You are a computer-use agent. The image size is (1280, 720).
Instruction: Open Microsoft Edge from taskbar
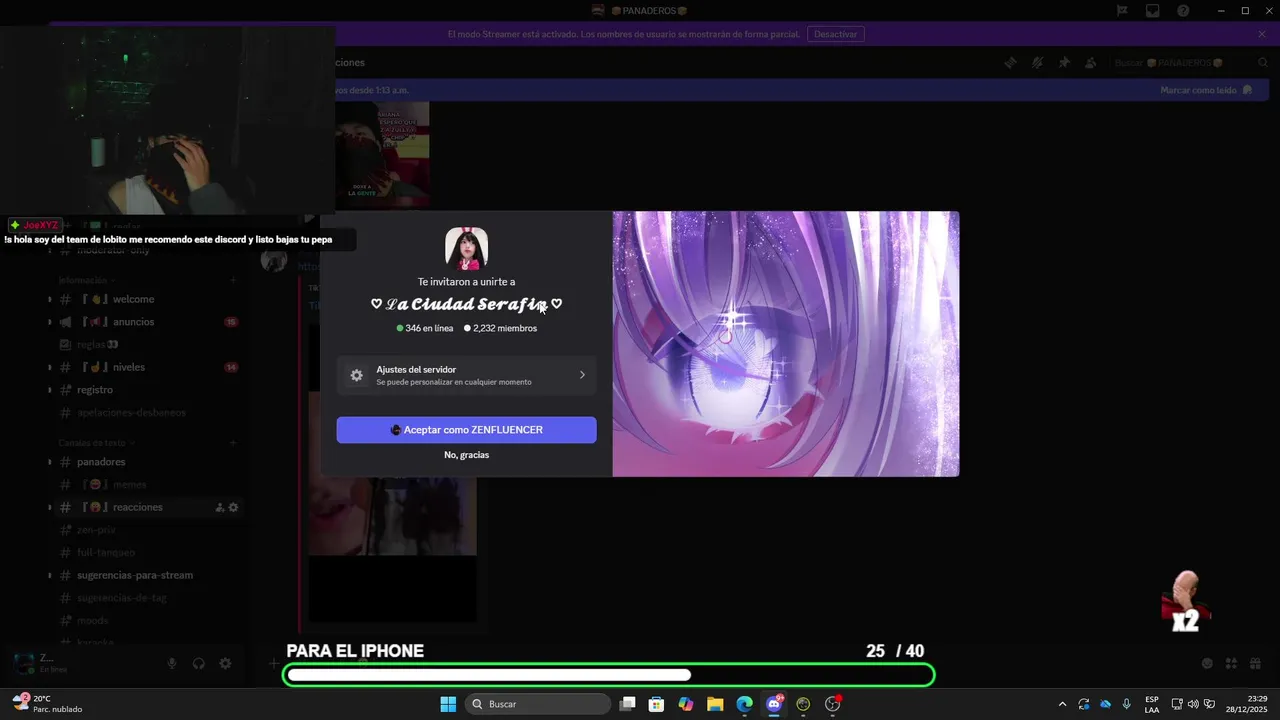[744, 704]
